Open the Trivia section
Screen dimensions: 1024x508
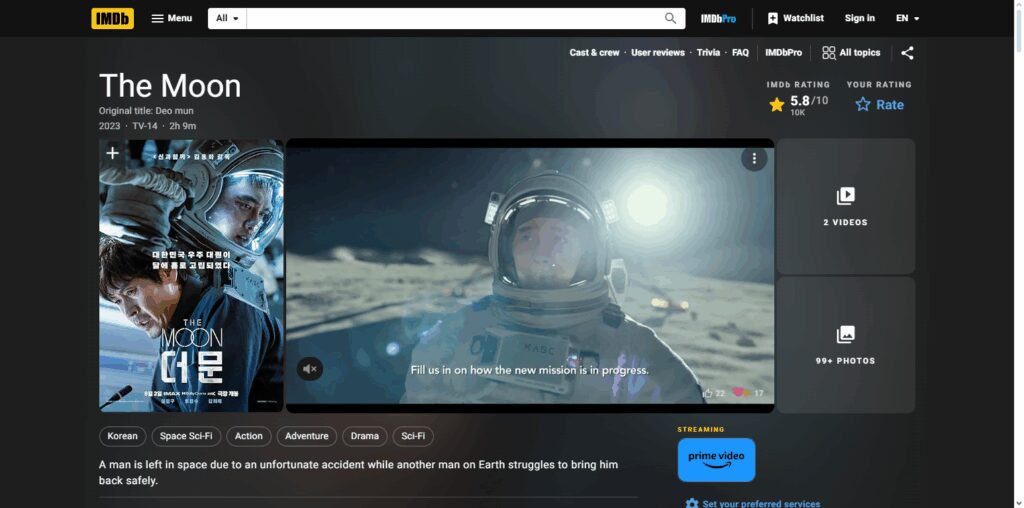coord(708,53)
